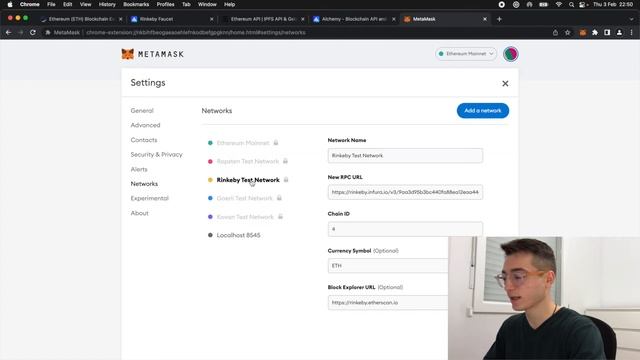Open the account avatar menu
This screenshot has height=360, width=640.
(510, 54)
